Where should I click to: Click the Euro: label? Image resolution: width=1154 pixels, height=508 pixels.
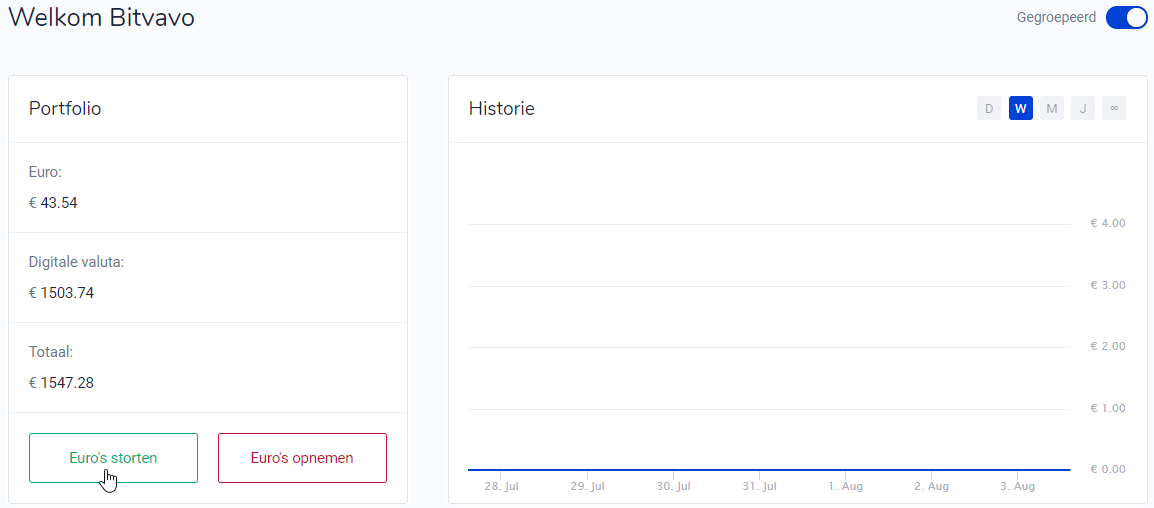tap(45, 172)
